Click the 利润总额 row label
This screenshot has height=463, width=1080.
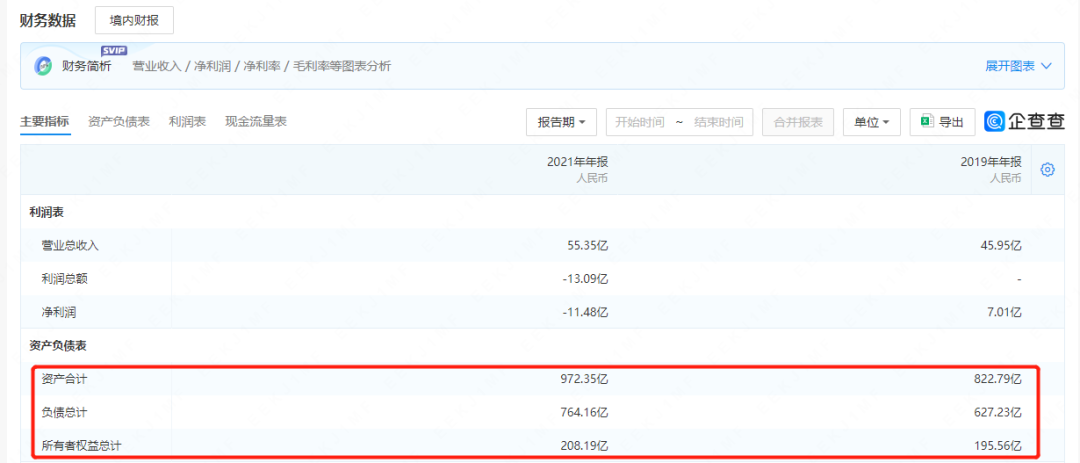point(64,278)
